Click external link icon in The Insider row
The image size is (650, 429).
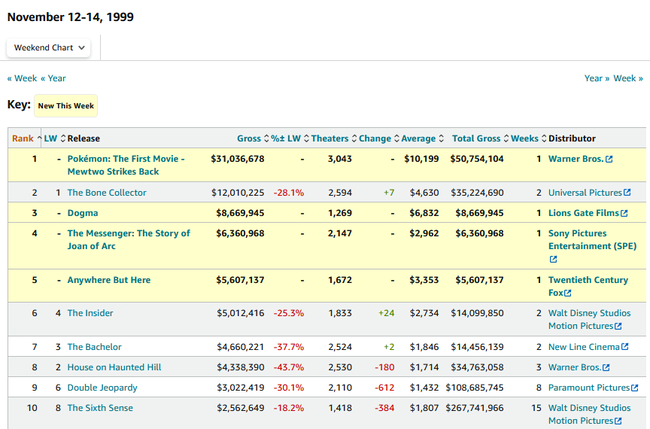[618, 326]
